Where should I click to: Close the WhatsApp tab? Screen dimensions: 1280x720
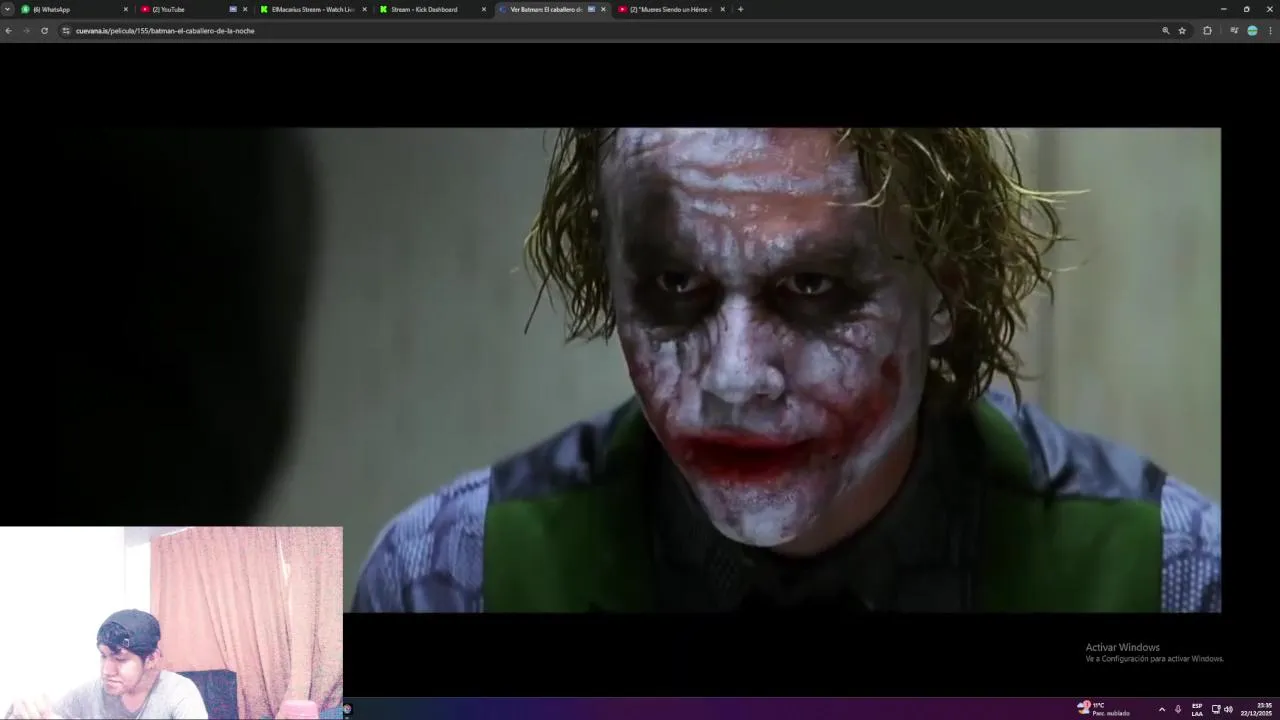point(126,9)
